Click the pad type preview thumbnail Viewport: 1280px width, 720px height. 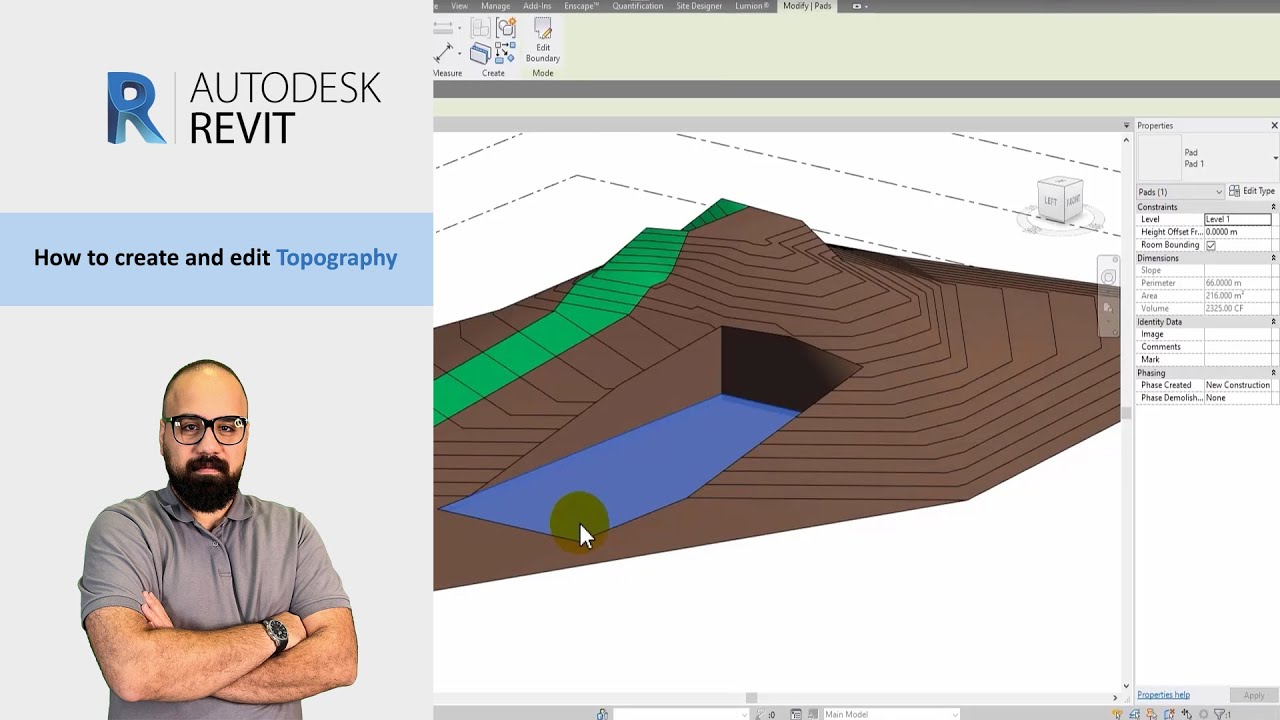(x=1158, y=158)
